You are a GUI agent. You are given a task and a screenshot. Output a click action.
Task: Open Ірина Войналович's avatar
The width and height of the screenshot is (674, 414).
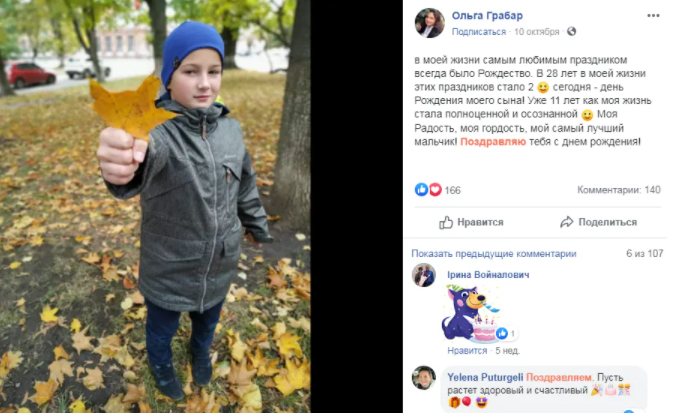coord(424,275)
